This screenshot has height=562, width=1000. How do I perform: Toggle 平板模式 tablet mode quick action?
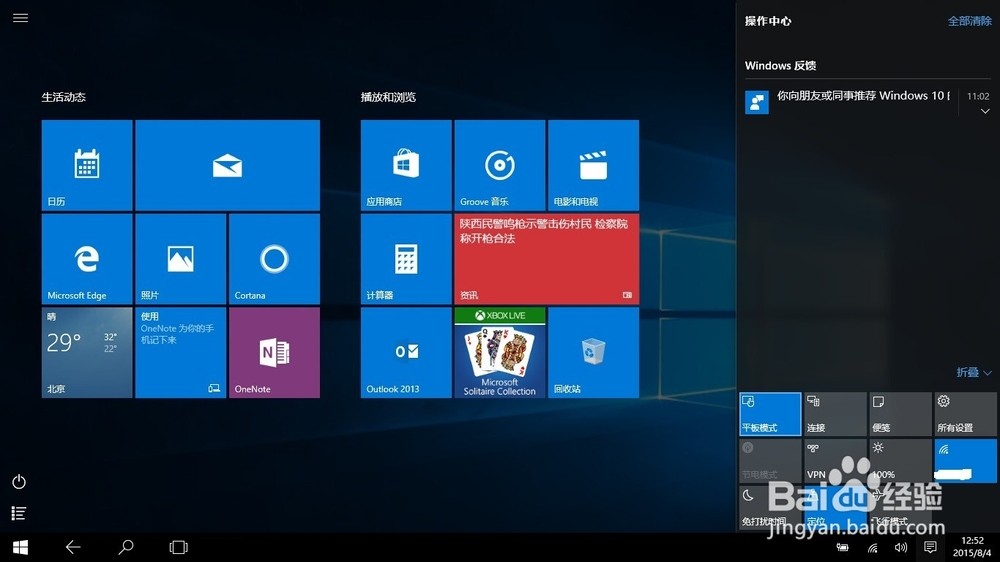(770, 414)
